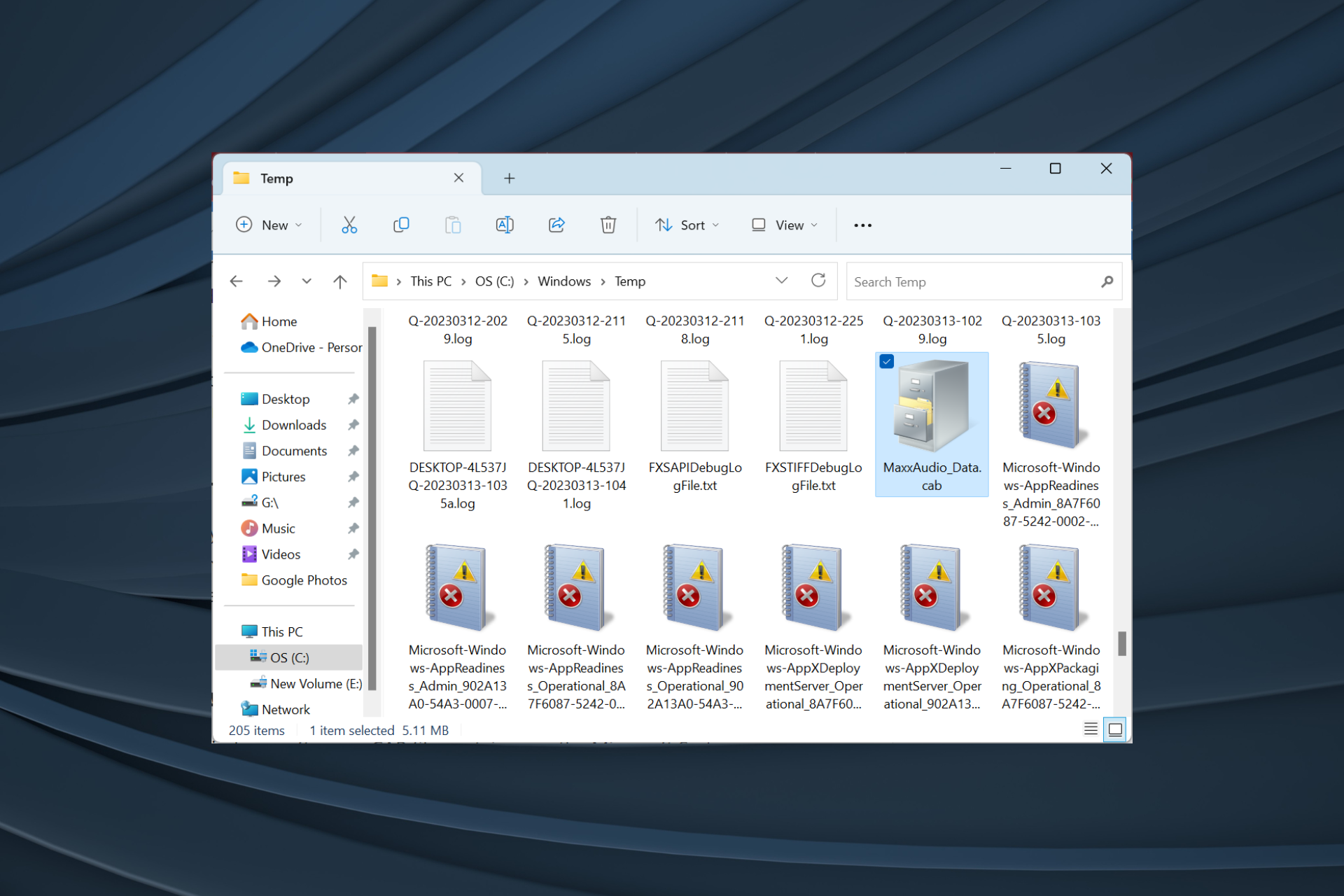Image resolution: width=1344 pixels, height=896 pixels.
Task: Expand address bar path dropdown
Action: [x=783, y=281]
